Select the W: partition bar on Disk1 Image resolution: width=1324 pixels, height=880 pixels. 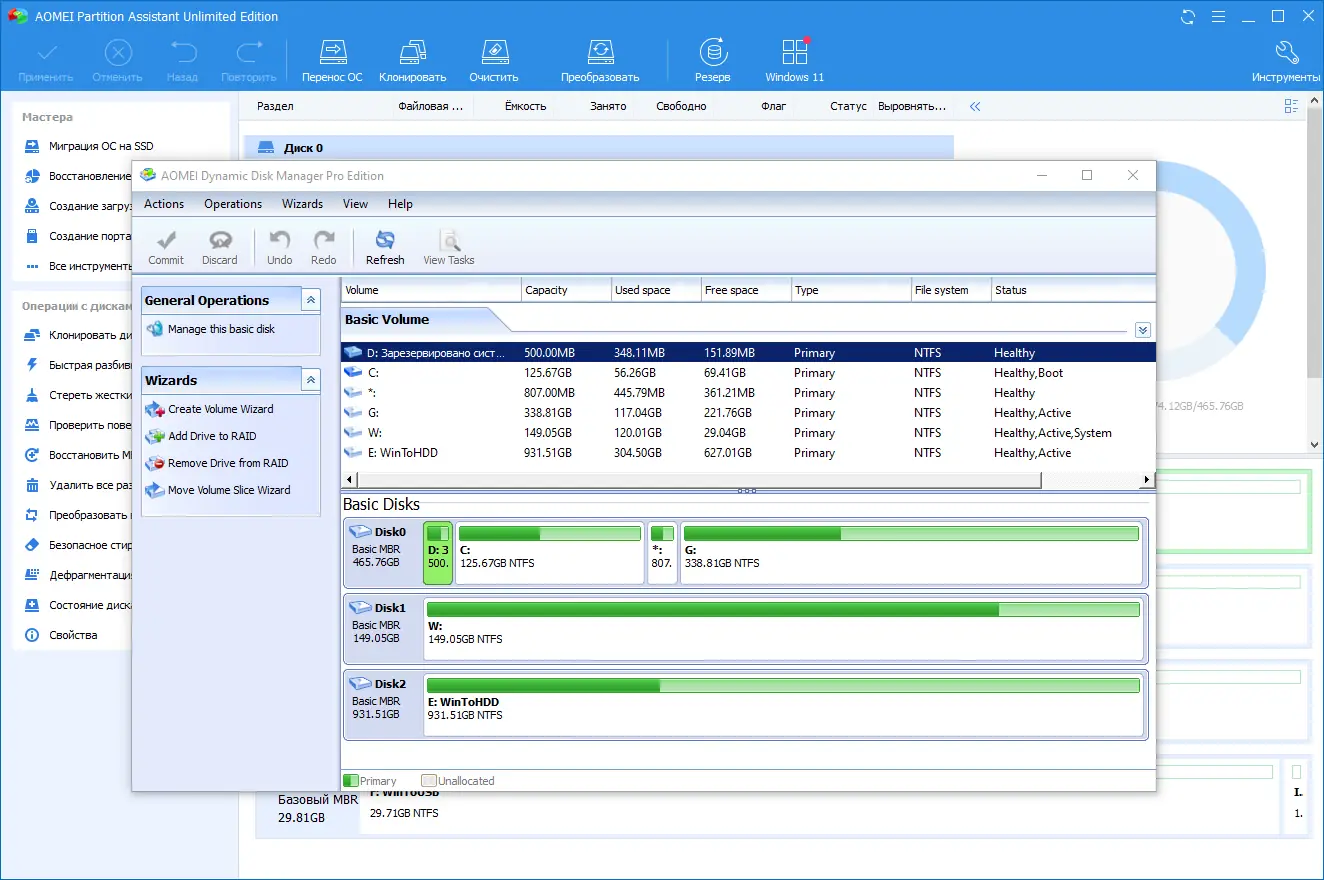[782, 628]
